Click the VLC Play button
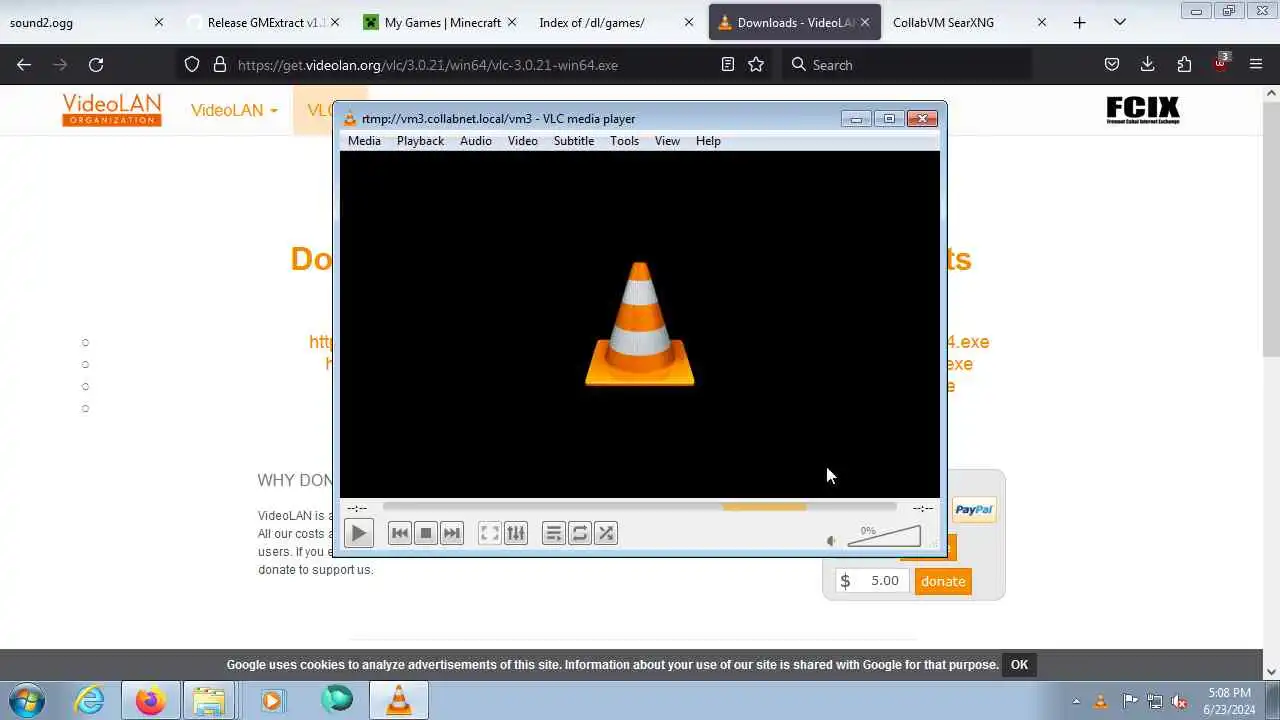This screenshot has height=720, width=1280. [358, 533]
